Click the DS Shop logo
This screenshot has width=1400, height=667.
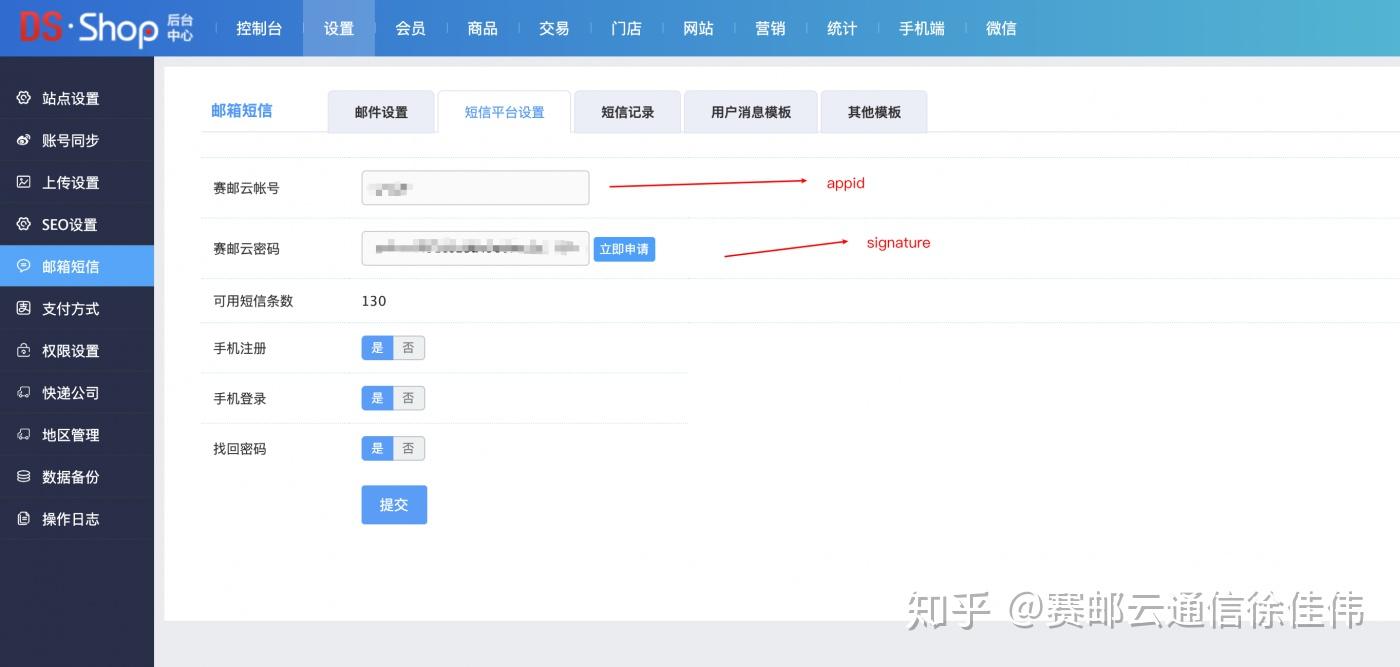[x=105, y=27]
